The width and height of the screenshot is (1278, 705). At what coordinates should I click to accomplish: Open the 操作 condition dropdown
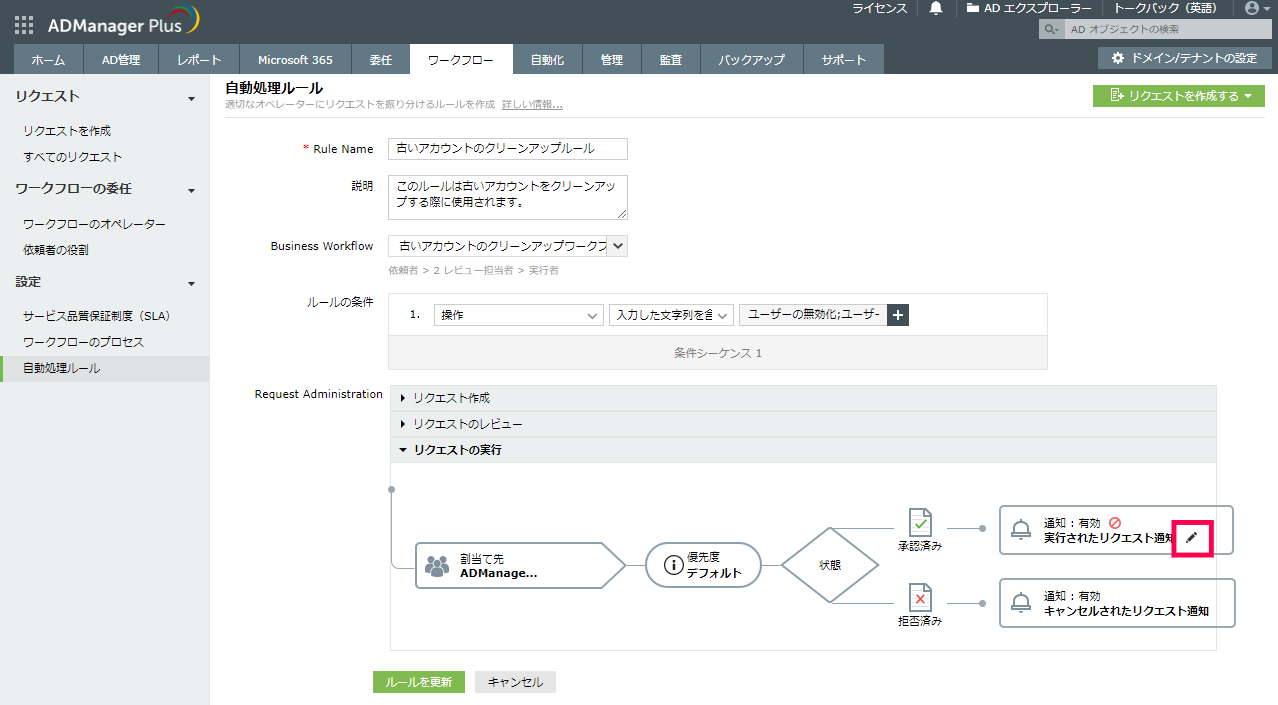pos(519,315)
